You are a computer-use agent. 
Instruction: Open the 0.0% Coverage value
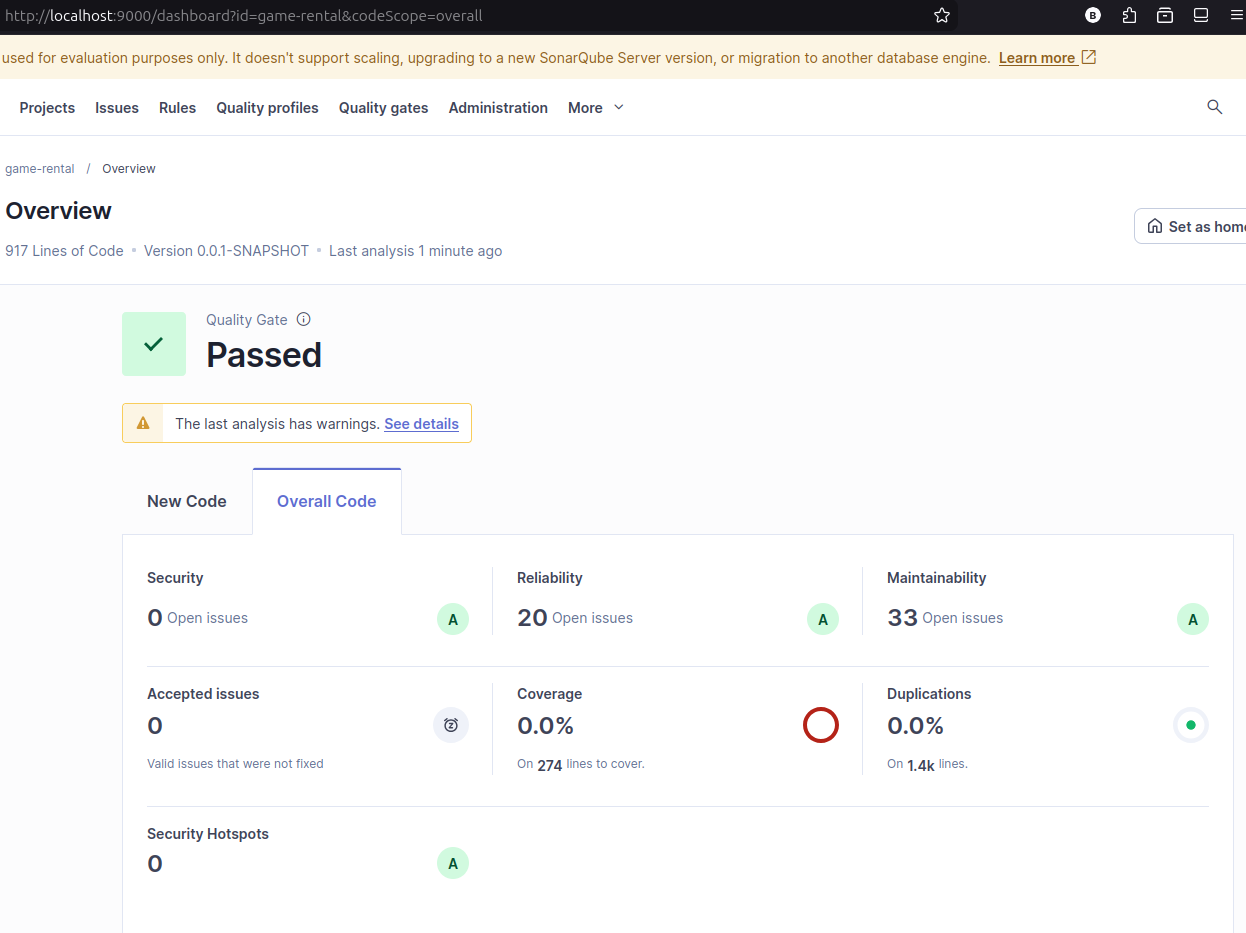tap(546, 725)
